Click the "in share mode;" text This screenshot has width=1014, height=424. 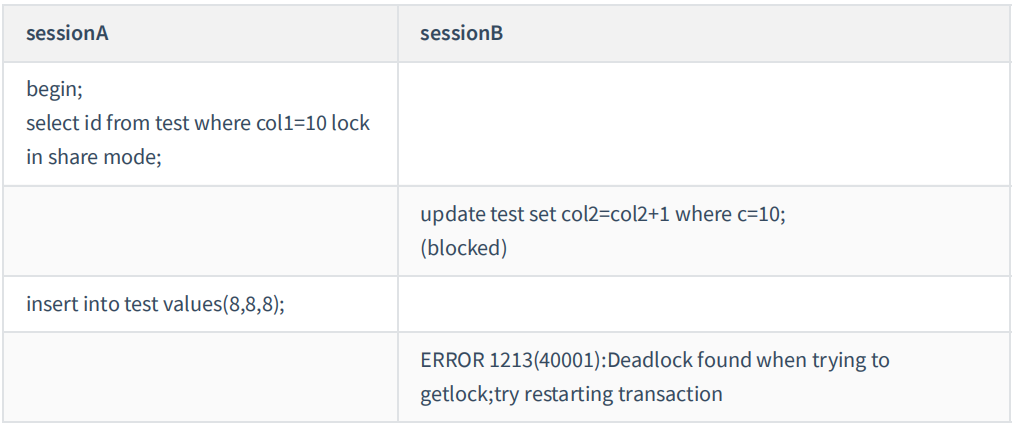pyautogui.click(x=93, y=157)
